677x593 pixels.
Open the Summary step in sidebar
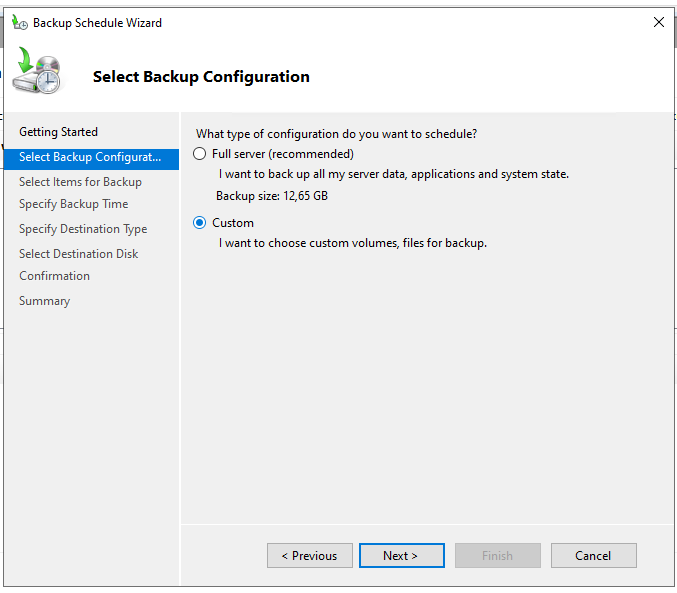44,301
